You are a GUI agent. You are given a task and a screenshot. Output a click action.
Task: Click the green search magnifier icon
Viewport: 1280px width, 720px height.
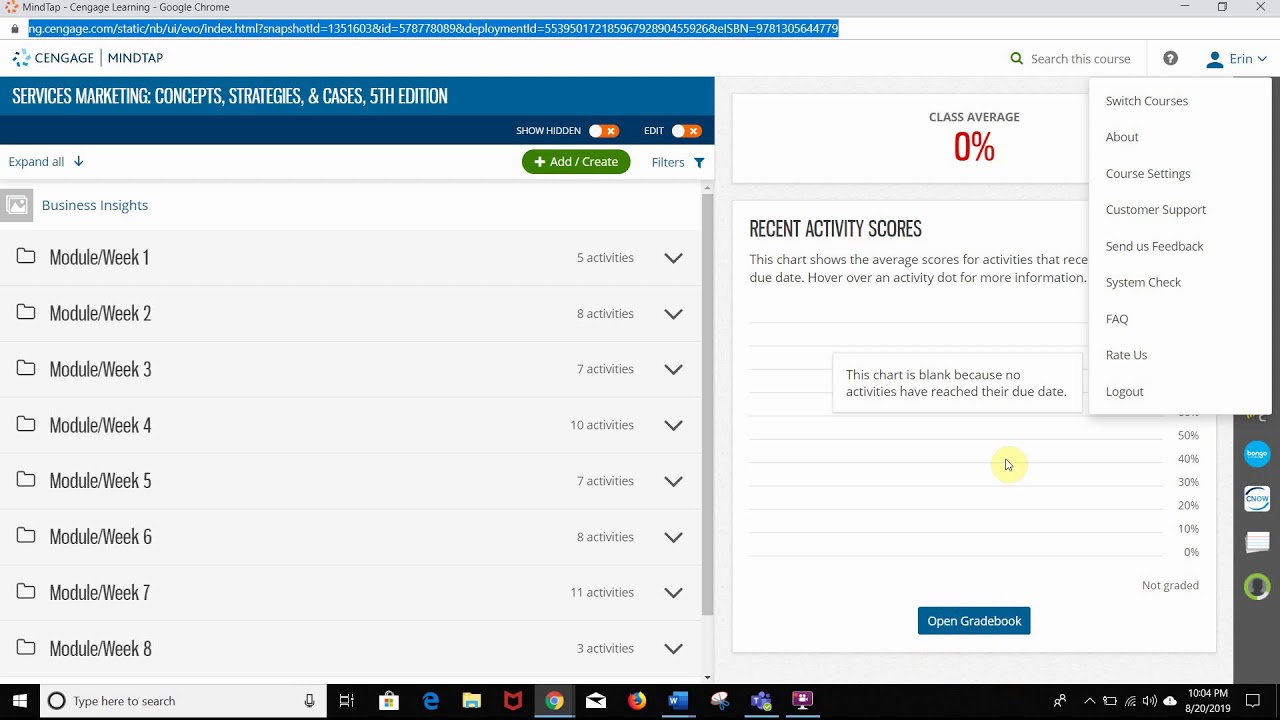tap(1017, 59)
